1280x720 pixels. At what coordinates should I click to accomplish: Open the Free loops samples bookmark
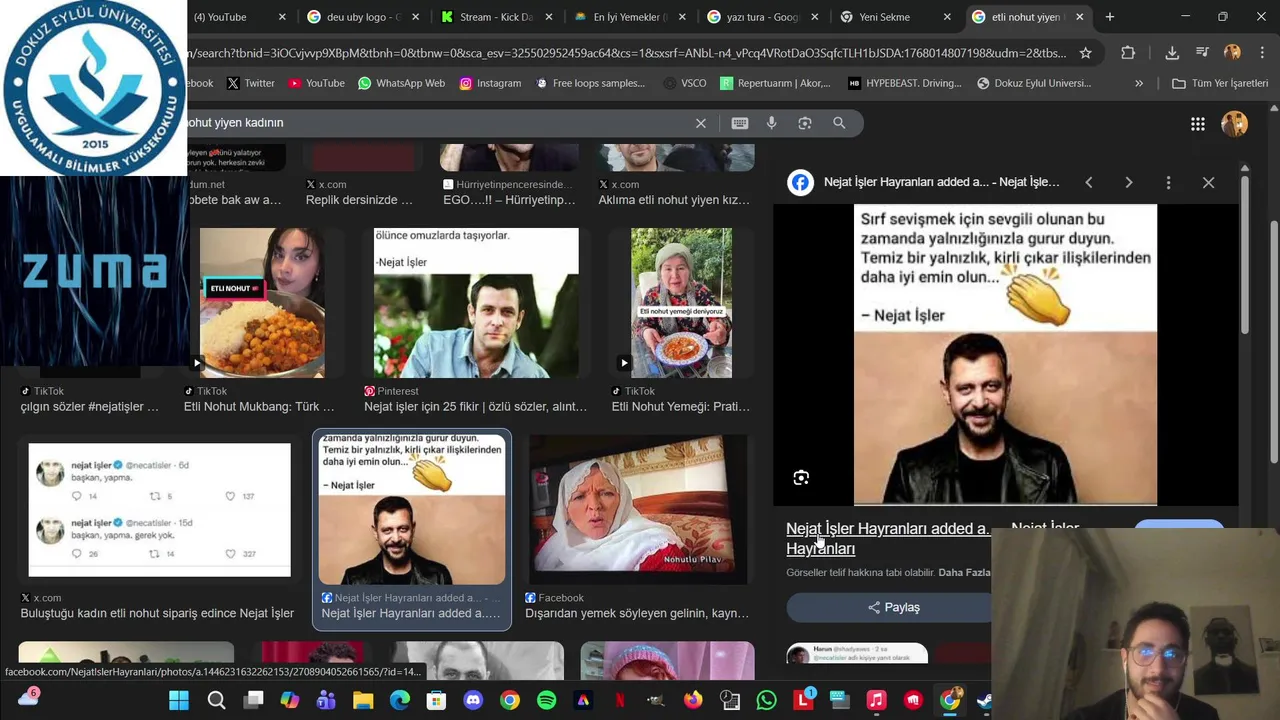(x=590, y=83)
